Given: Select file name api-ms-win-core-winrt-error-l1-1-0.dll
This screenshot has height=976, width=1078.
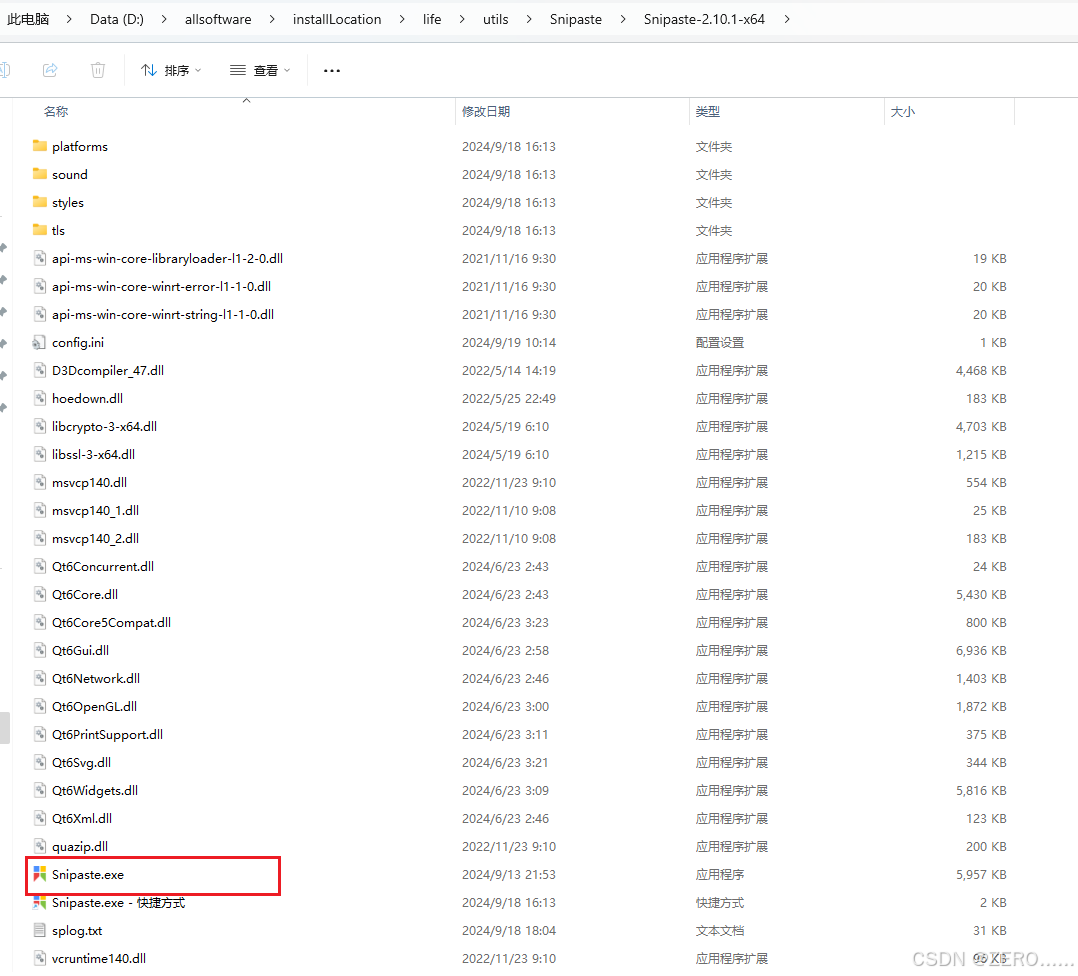Looking at the screenshot, I should (161, 287).
